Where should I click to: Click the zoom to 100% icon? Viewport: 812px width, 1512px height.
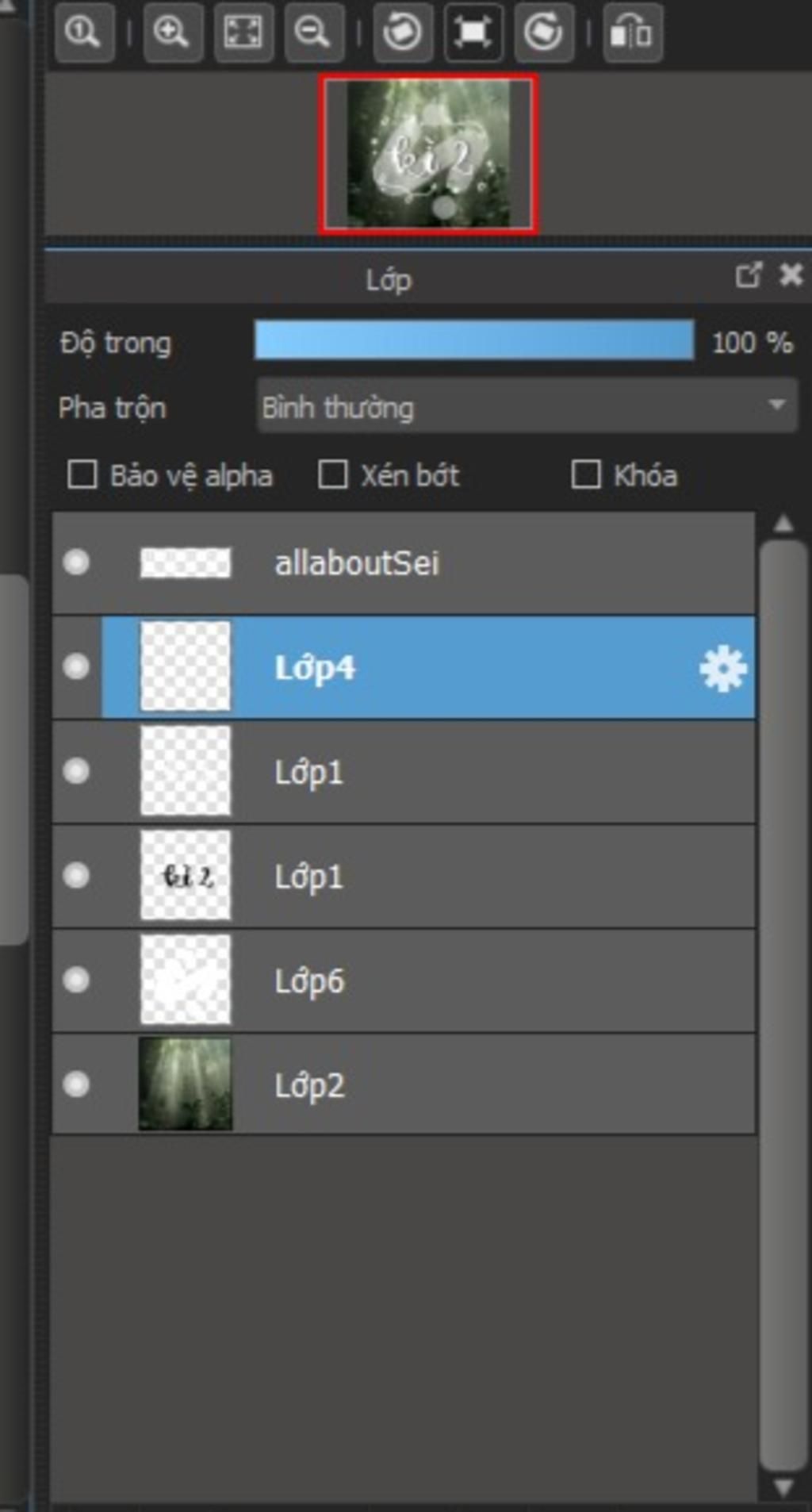point(83,33)
